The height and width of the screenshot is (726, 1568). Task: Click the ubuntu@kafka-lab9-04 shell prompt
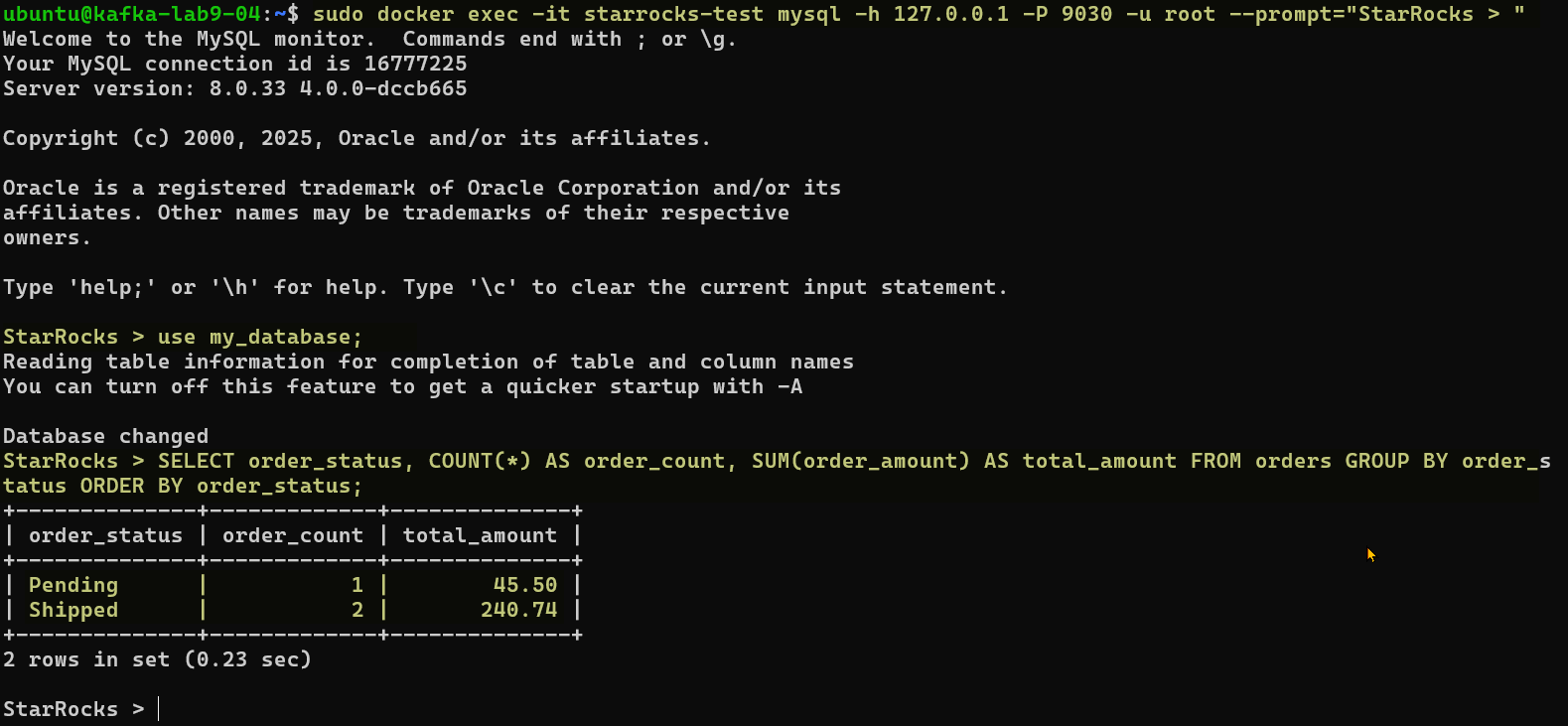click(131, 14)
